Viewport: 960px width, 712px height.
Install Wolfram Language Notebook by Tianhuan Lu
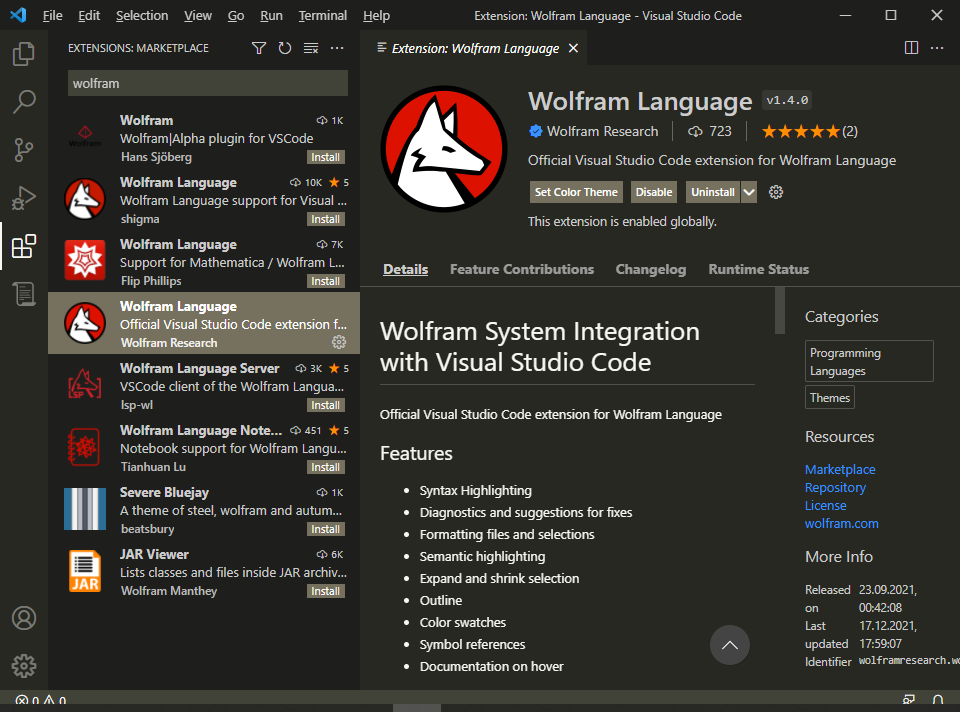(x=326, y=467)
